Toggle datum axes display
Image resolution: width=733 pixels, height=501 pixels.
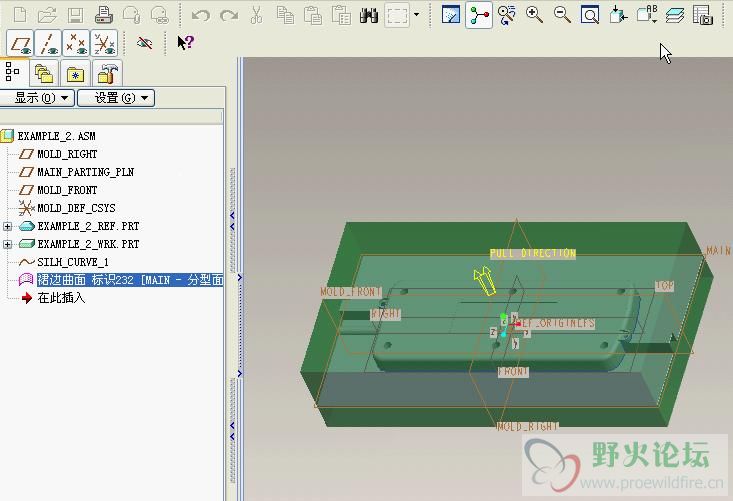click(48, 43)
